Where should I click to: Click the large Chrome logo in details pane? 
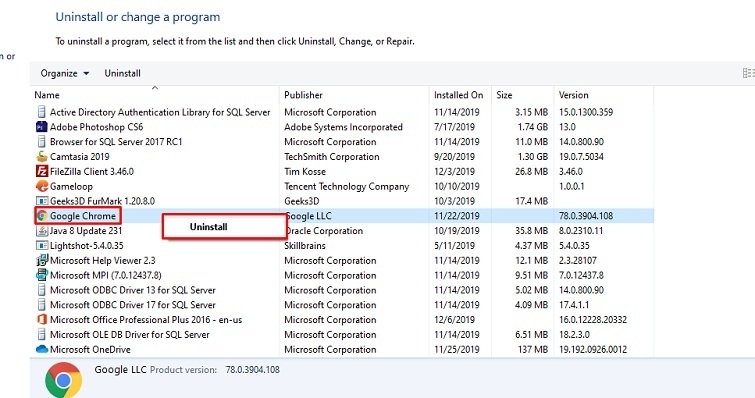[x=64, y=380]
